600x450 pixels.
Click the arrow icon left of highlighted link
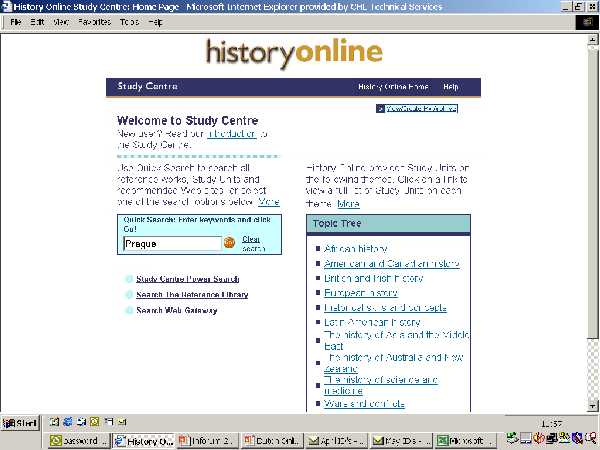click(x=380, y=109)
